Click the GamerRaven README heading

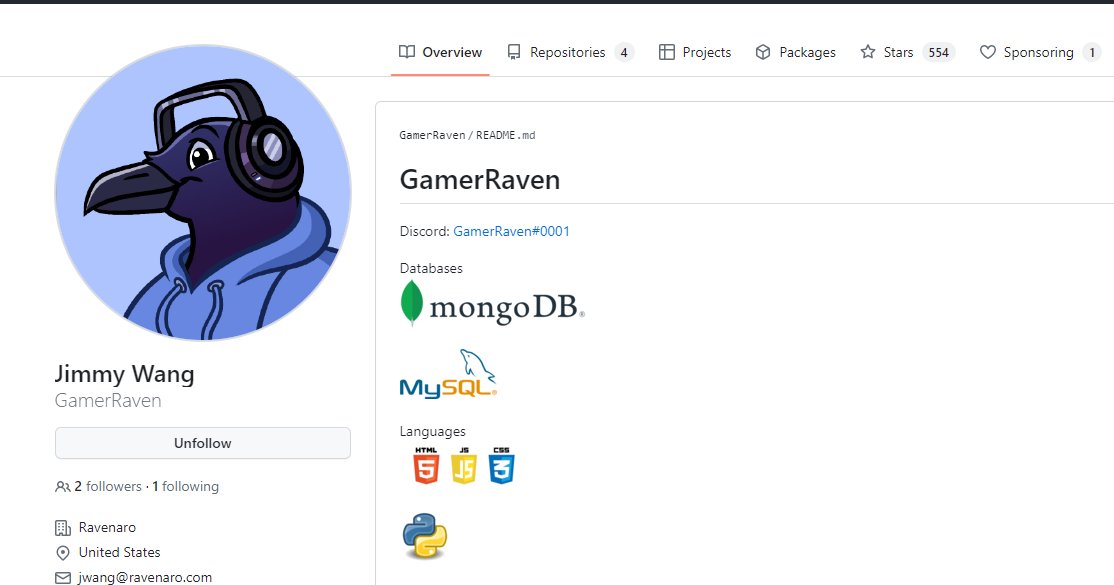tap(480, 180)
